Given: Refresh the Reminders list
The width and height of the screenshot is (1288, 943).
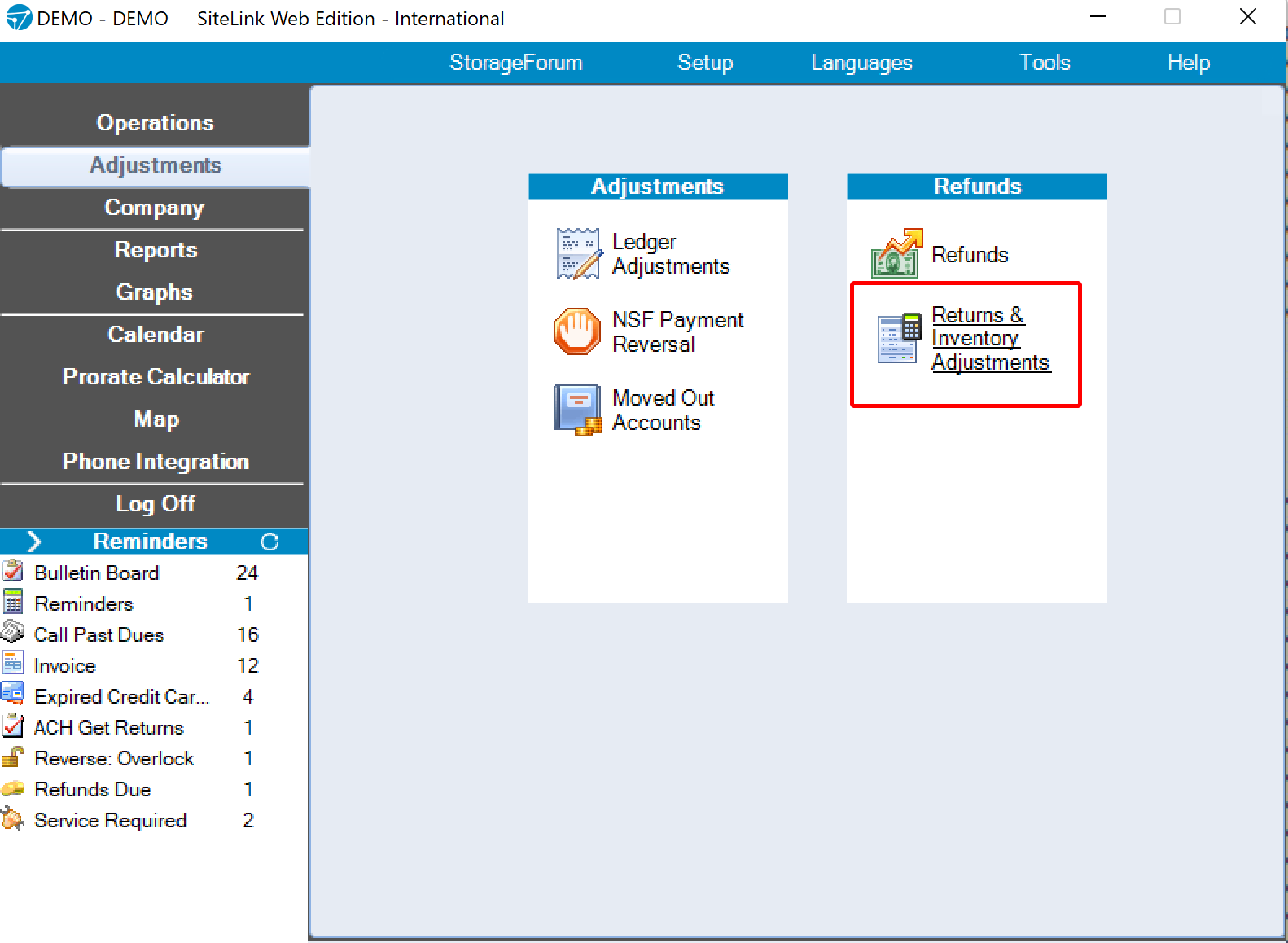Looking at the screenshot, I should point(269,542).
